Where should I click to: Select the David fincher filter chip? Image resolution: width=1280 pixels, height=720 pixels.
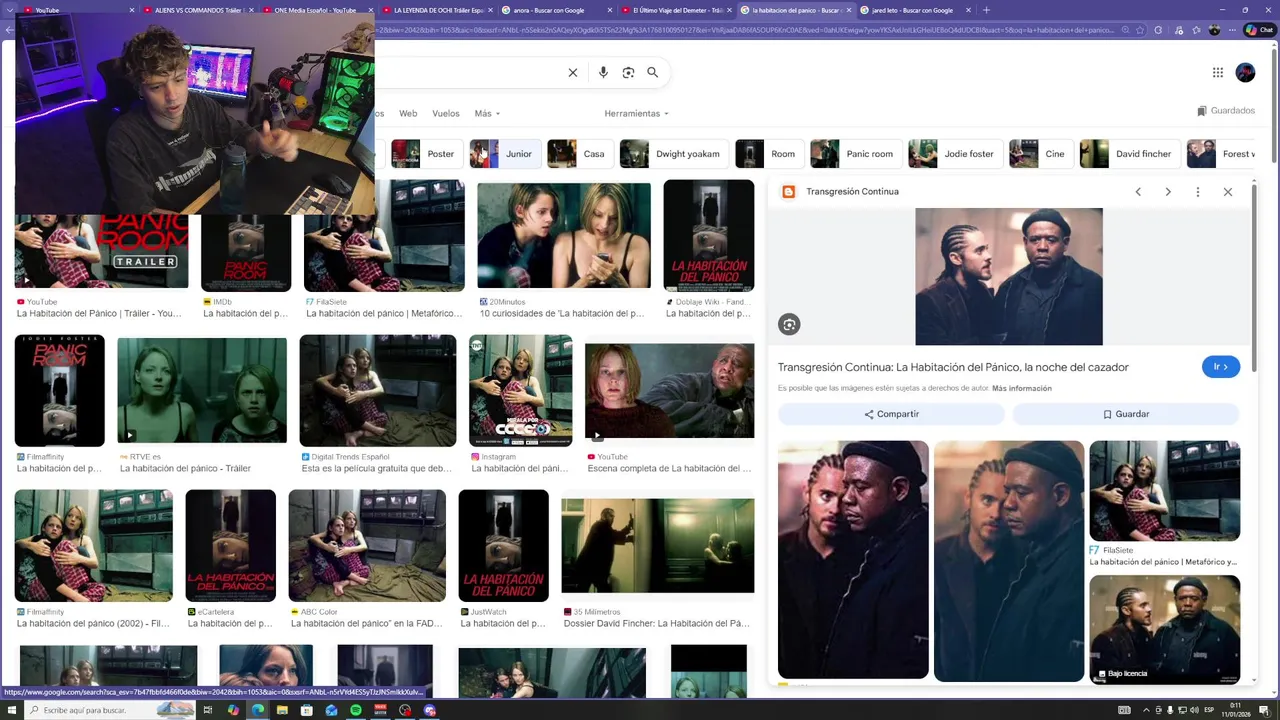pyautogui.click(x=1130, y=154)
